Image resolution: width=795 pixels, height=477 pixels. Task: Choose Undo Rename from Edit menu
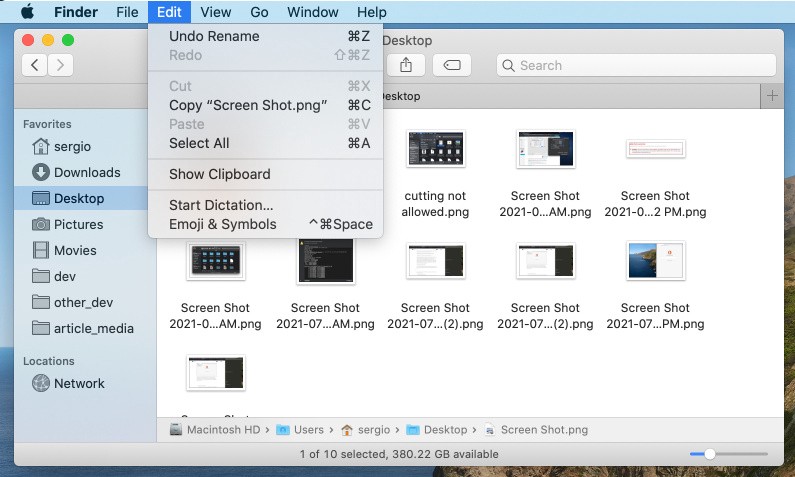point(214,36)
